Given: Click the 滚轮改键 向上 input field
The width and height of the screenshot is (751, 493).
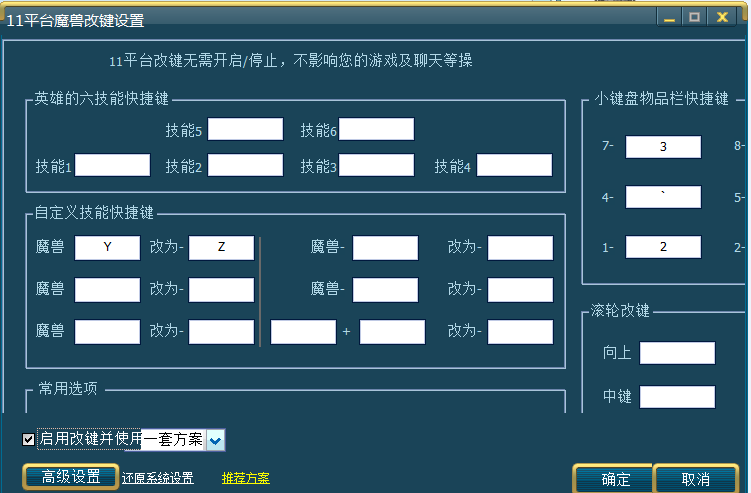Looking at the screenshot, I should (x=677, y=353).
